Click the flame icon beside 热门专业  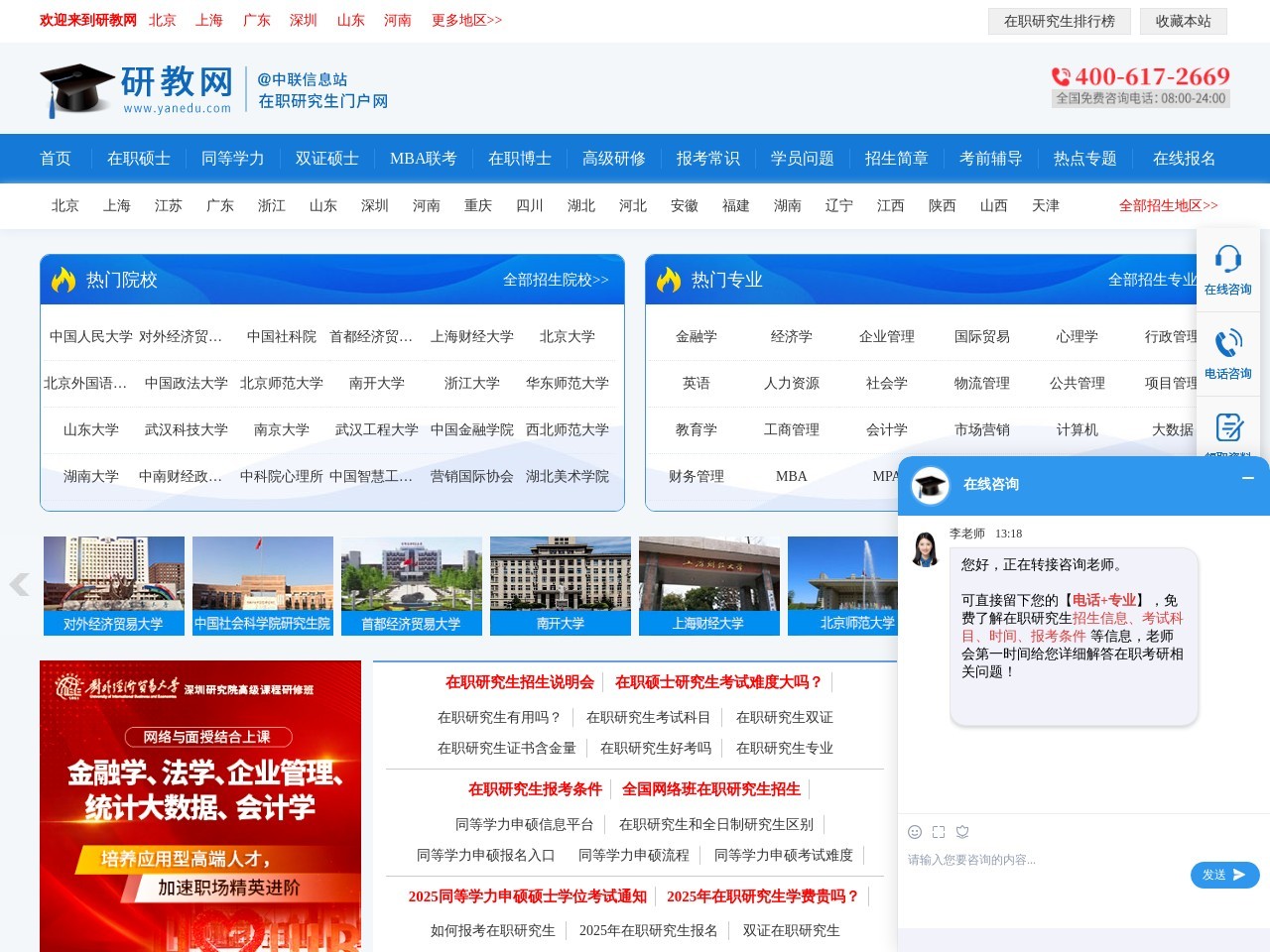point(669,280)
